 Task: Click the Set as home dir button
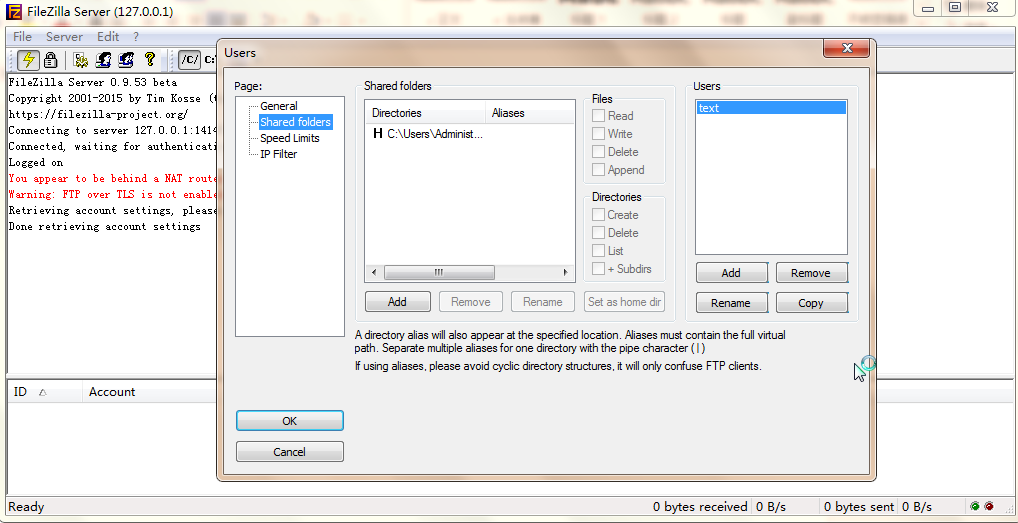pos(625,302)
